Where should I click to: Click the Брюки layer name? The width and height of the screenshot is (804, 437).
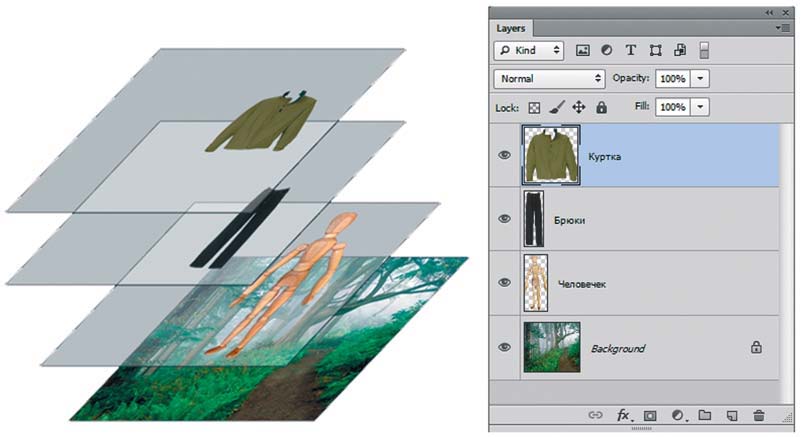569,220
